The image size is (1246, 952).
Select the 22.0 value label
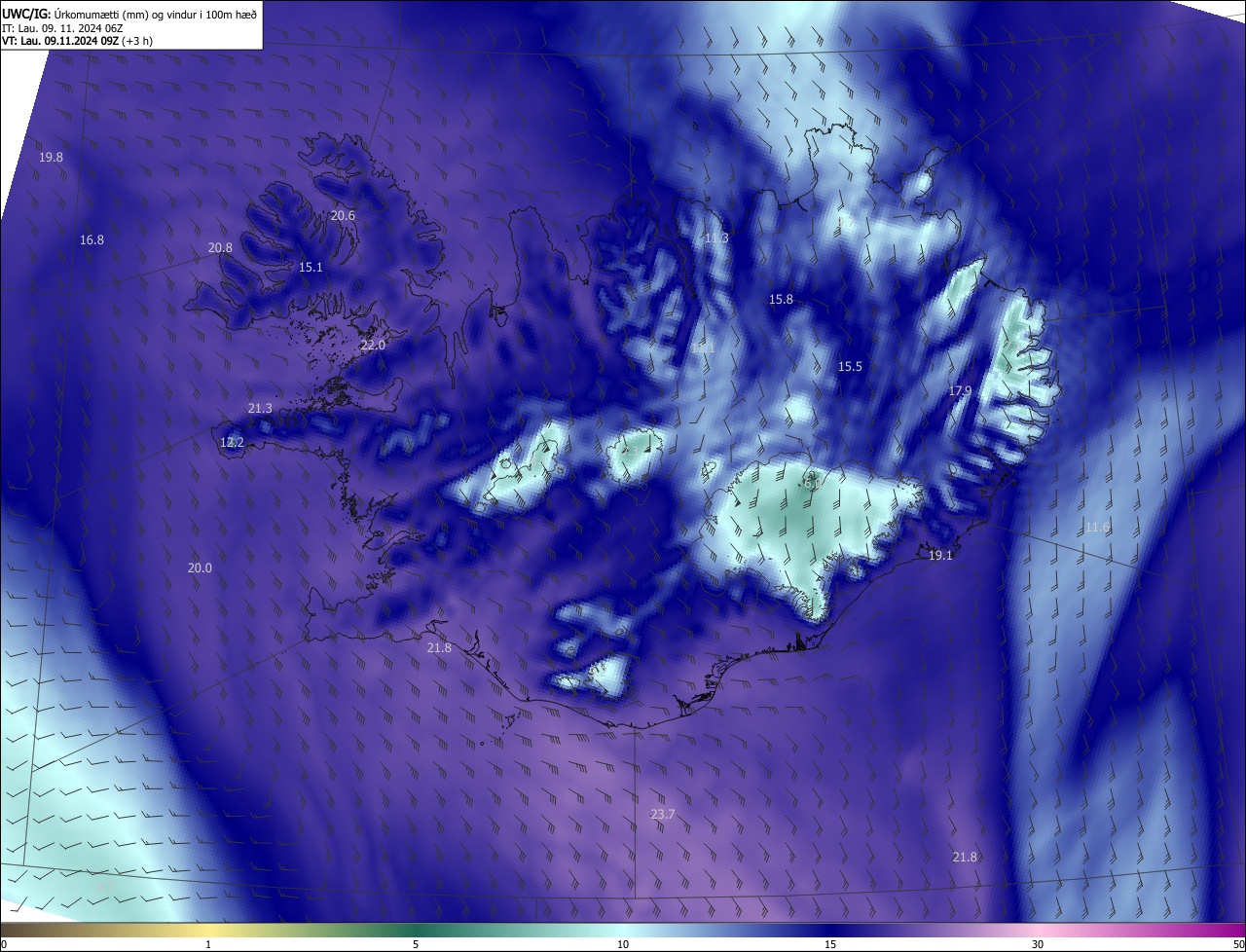click(373, 346)
